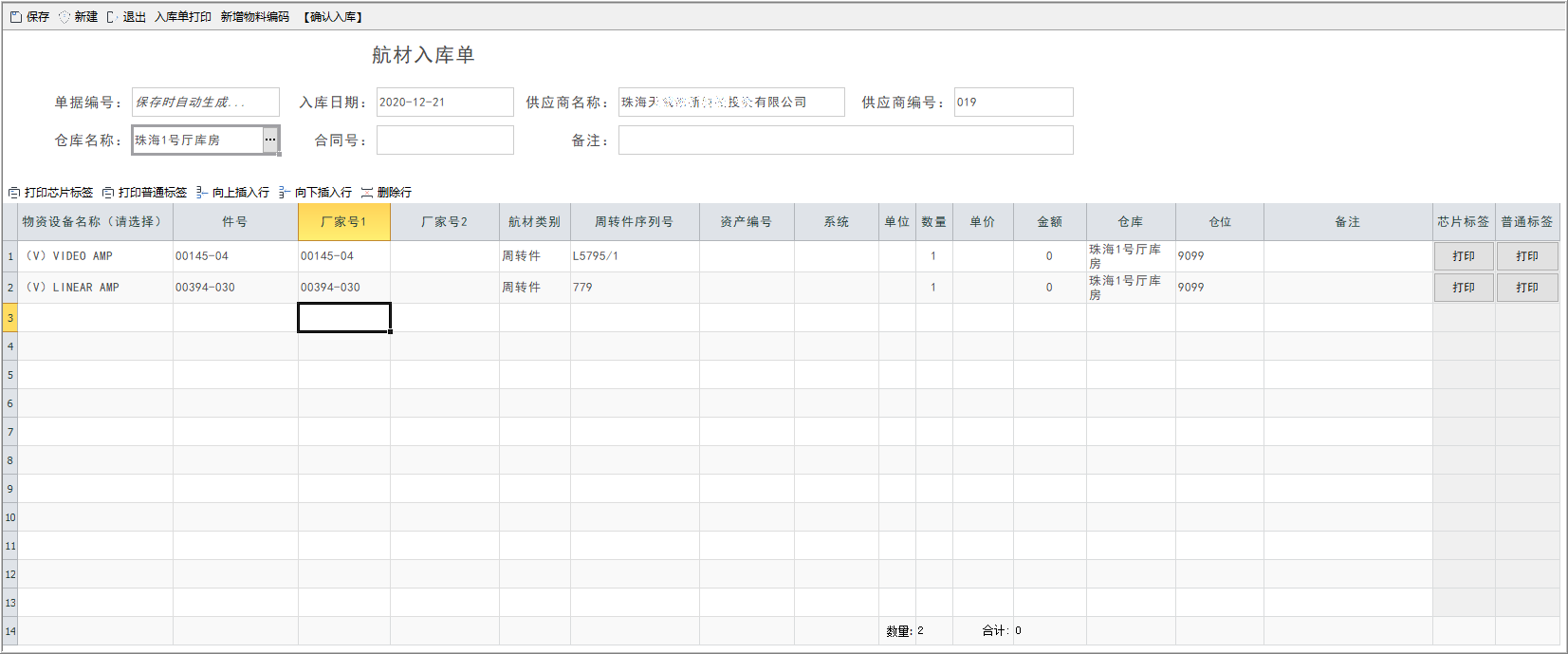Click the 向上插入行 insert row above icon
The height and width of the screenshot is (654, 1568).
[x=202, y=193]
